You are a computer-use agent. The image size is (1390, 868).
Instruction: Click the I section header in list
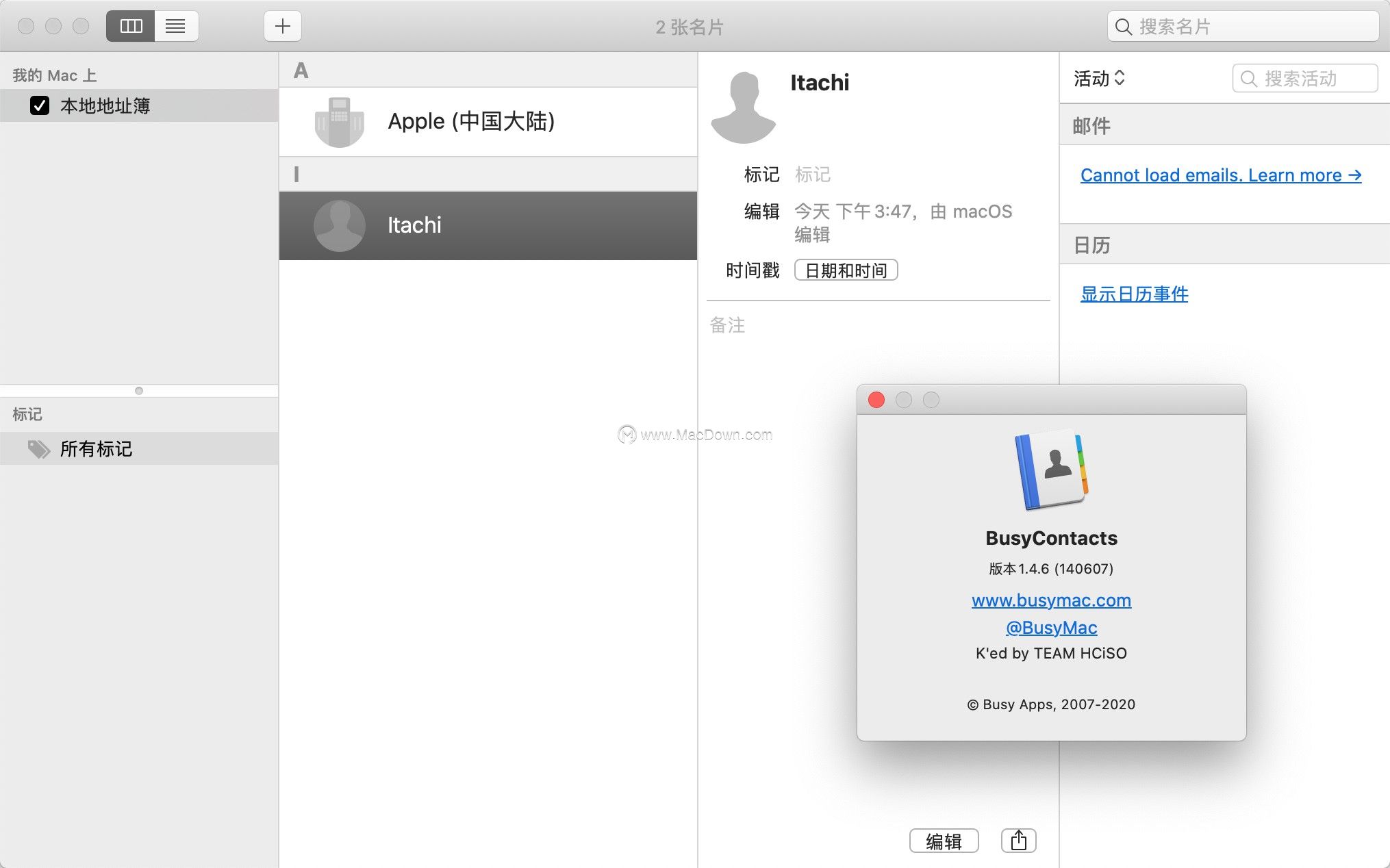(488, 174)
